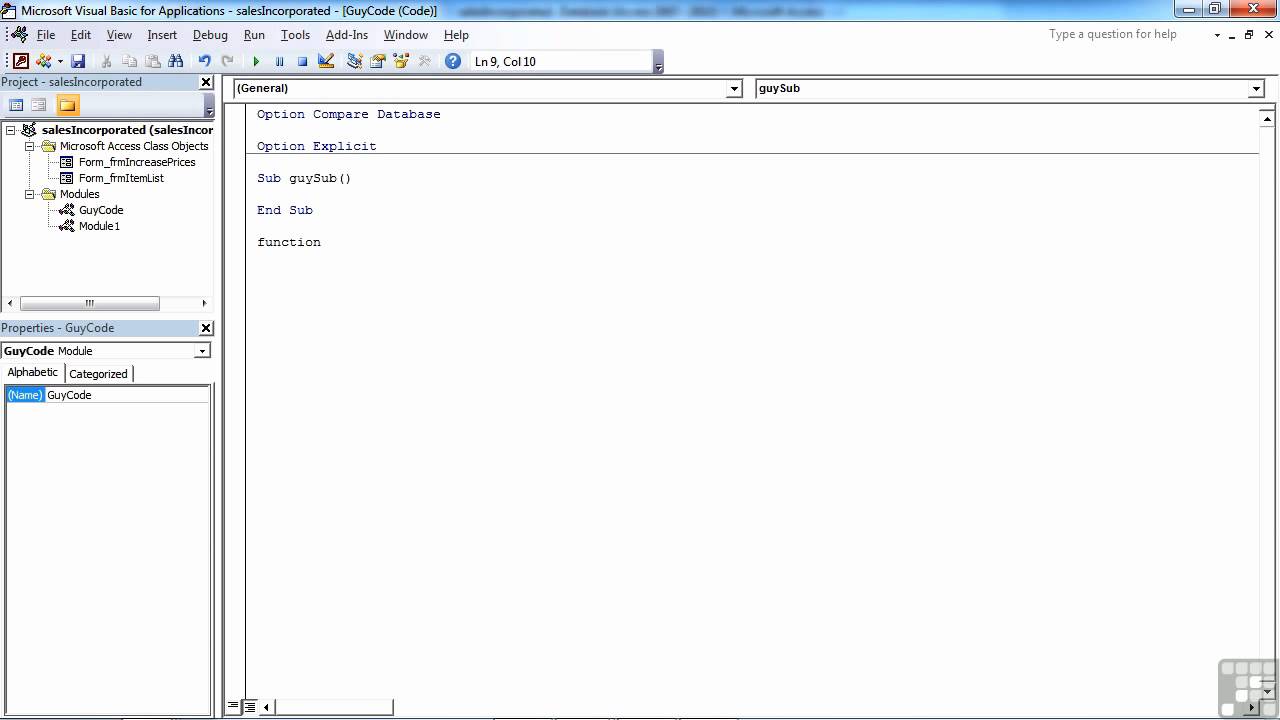This screenshot has height=720, width=1280.
Task: Close the Project - salesIncorporated panel
Action: click(206, 82)
